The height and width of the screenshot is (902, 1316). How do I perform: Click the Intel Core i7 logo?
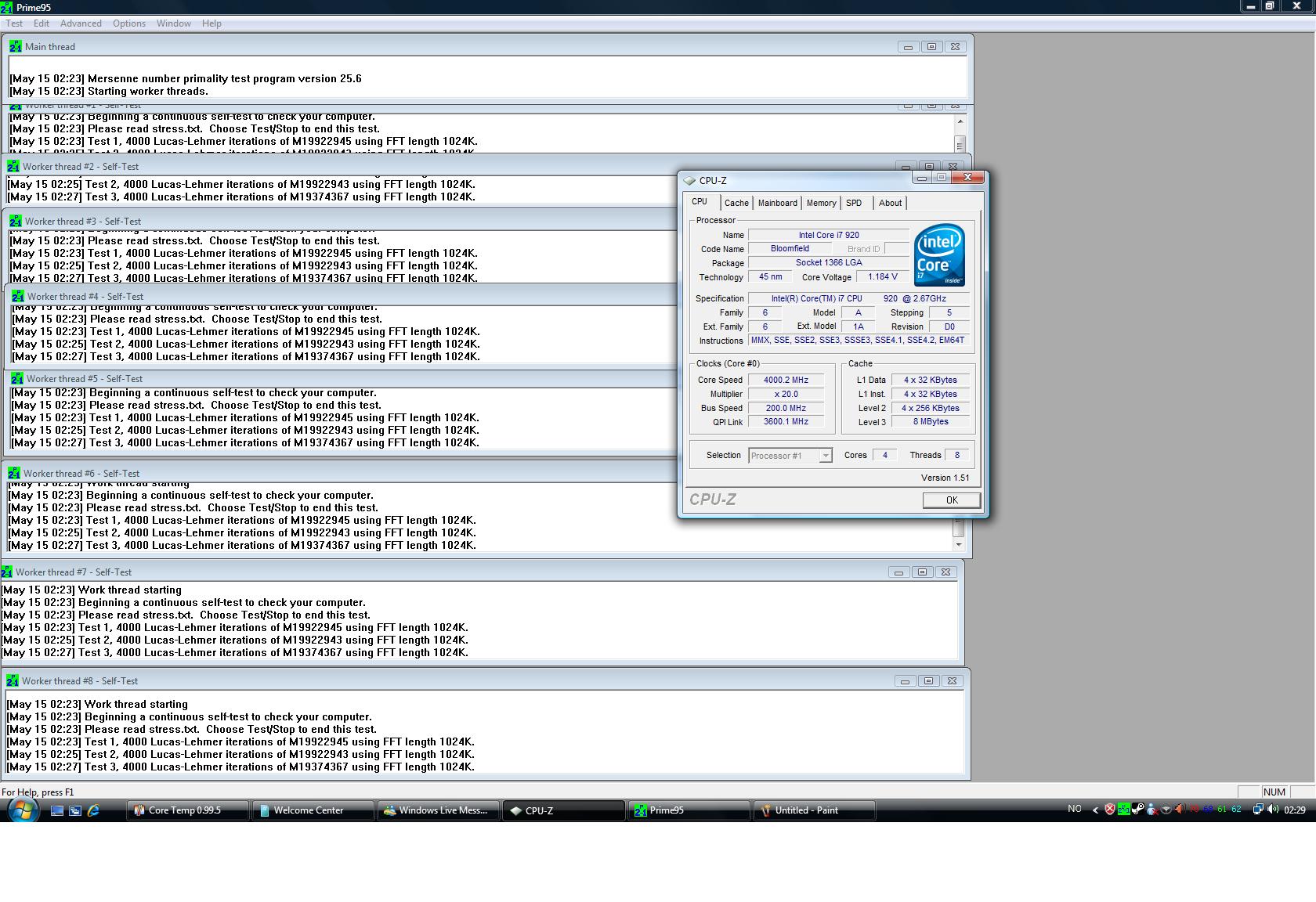pos(939,255)
